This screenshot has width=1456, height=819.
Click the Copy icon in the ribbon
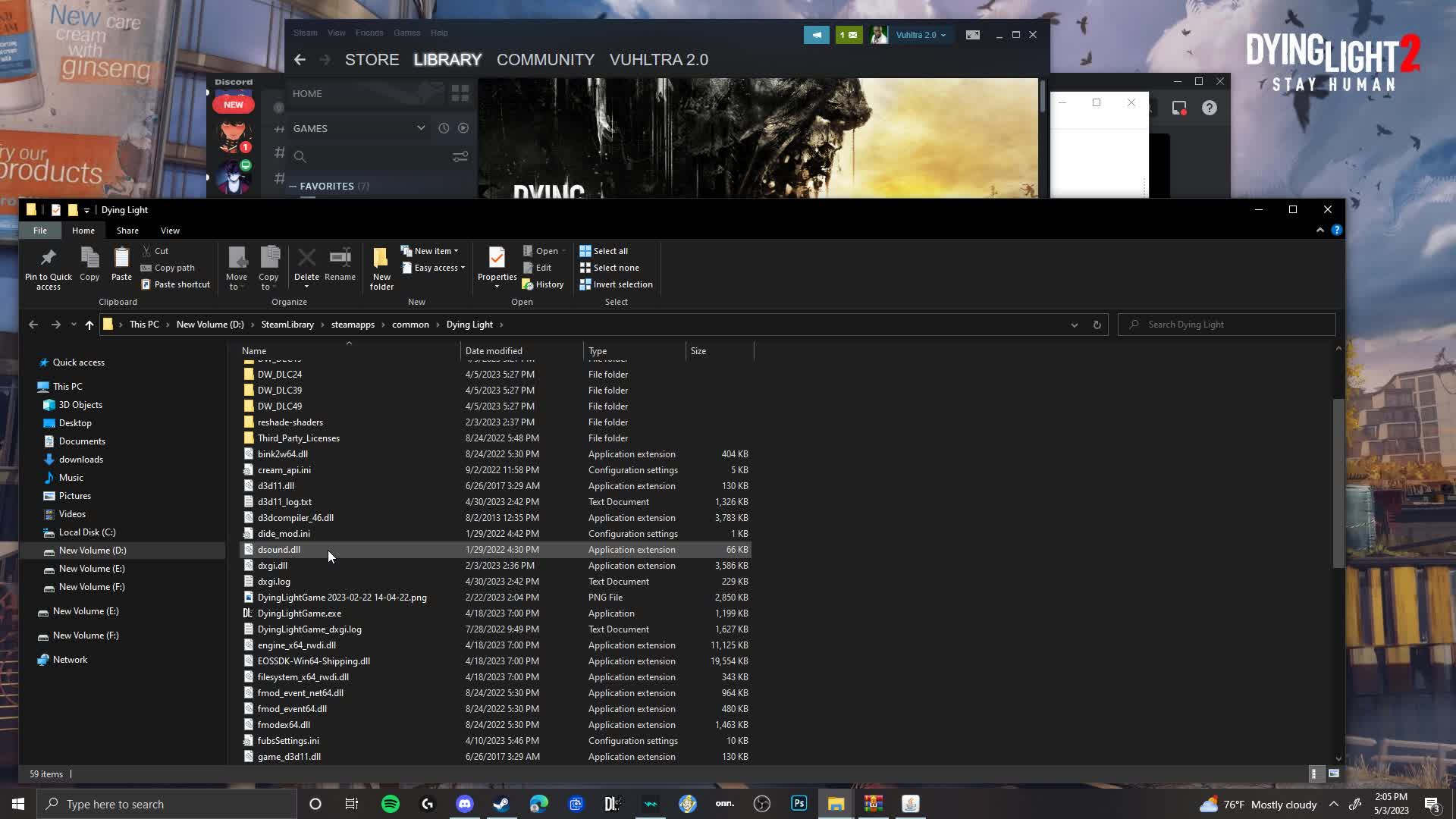(89, 262)
